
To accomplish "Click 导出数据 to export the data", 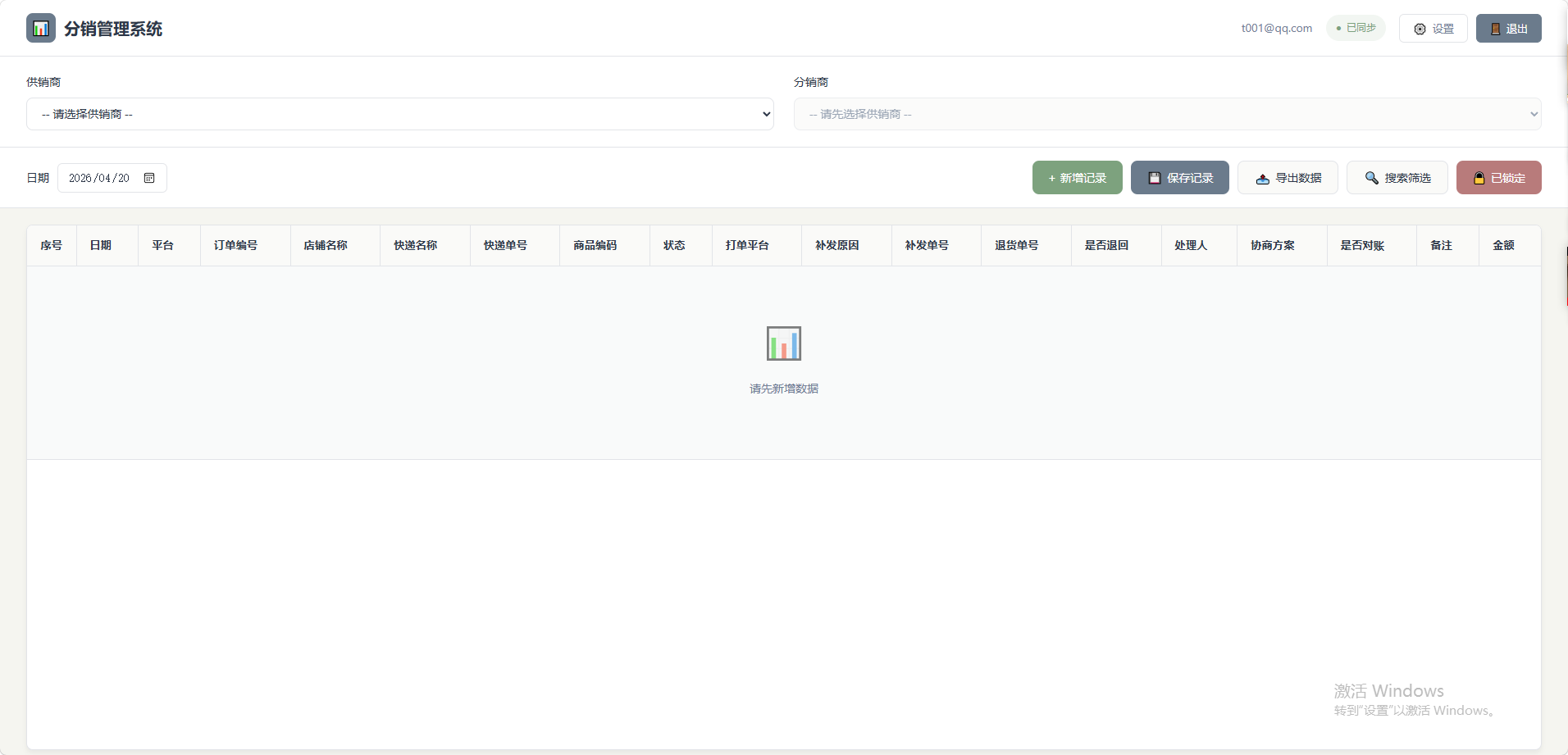I will pos(1288,178).
